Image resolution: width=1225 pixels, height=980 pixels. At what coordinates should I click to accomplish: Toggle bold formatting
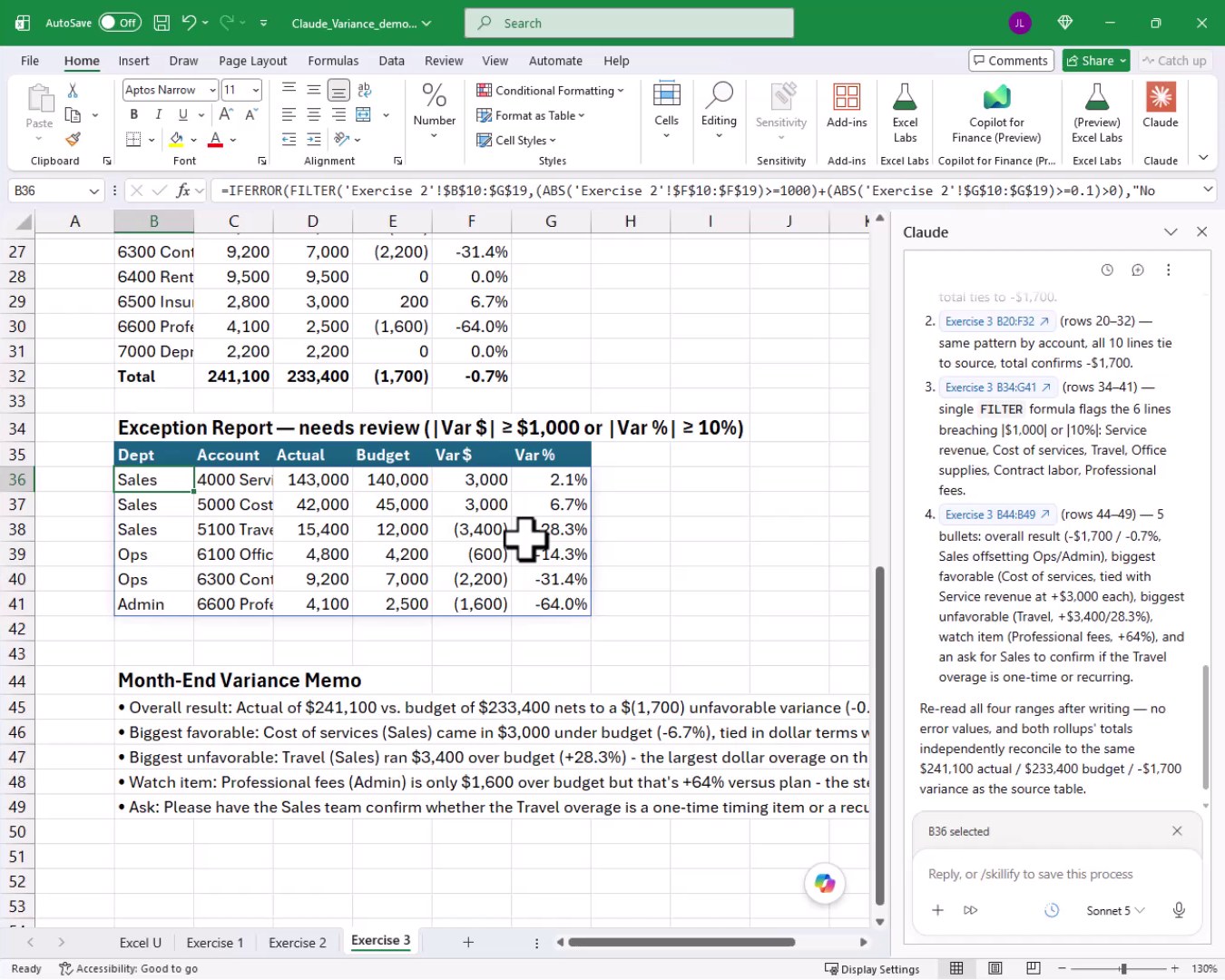pyautogui.click(x=134, y=114)
